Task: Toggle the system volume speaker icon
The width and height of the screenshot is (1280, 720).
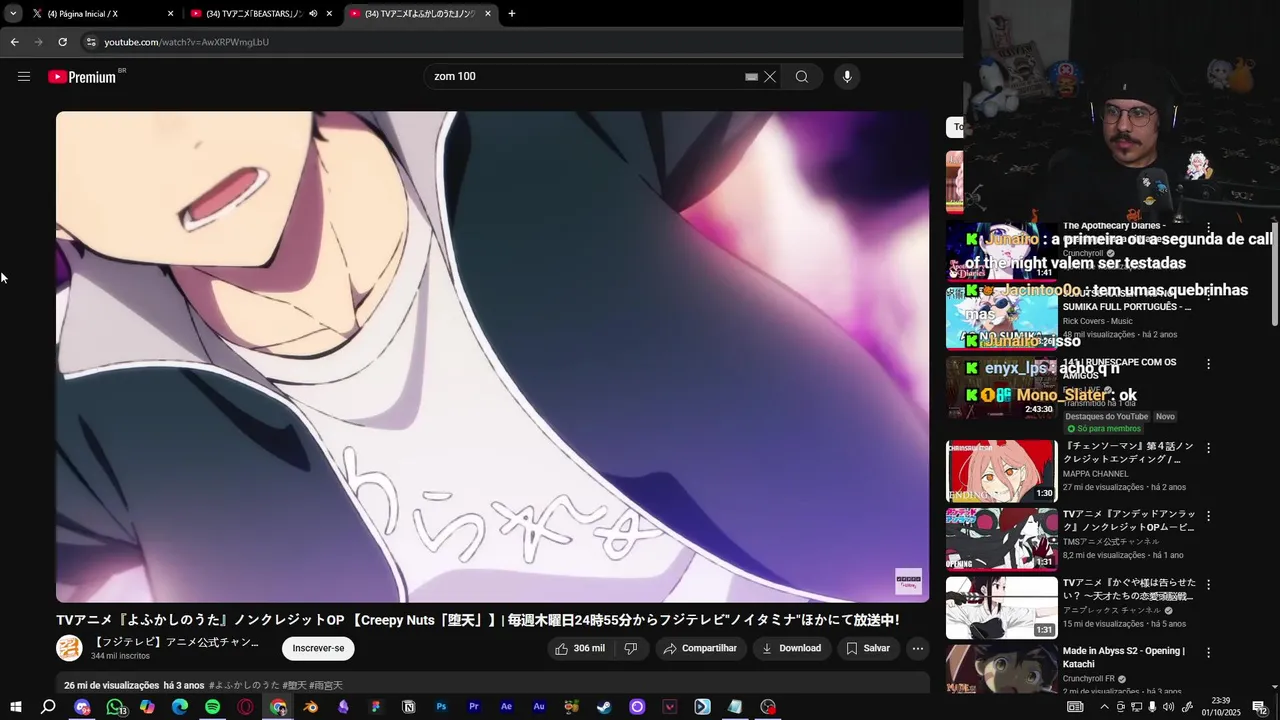Action: pos(1169,707)
